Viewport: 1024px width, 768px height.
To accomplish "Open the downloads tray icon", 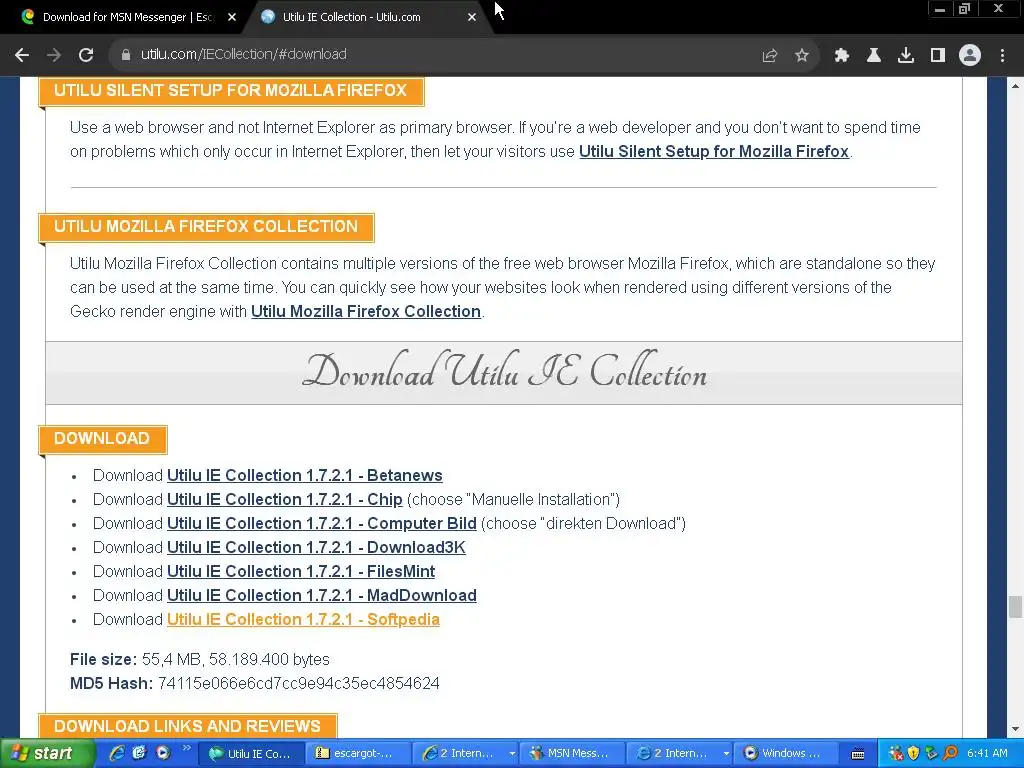I will click(x=905, y=56).
